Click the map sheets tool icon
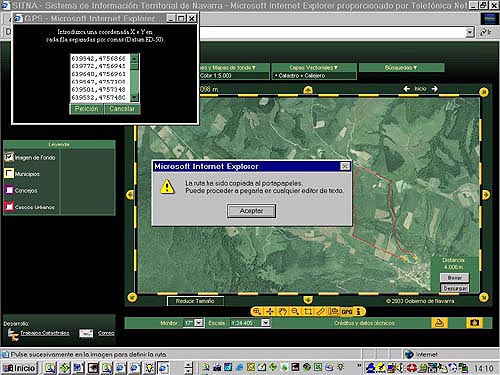The image size is (500, 375). point(333,311)
